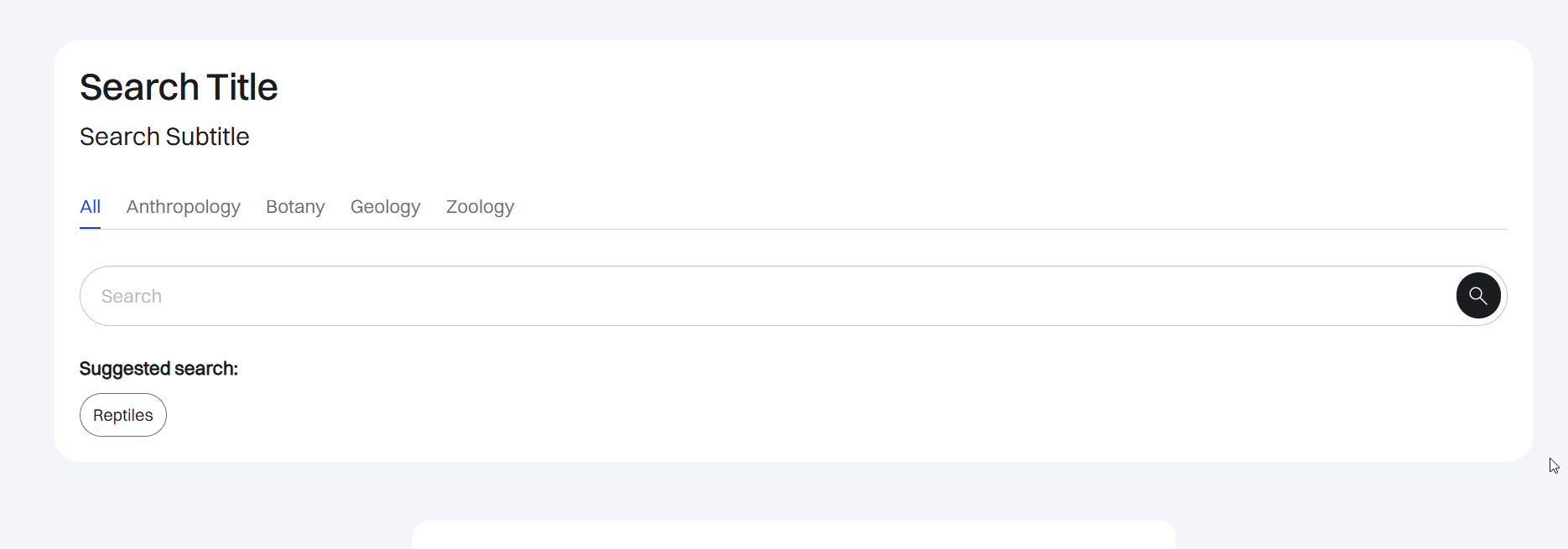
Task: Click the Search Title heading
Action: 178,87
